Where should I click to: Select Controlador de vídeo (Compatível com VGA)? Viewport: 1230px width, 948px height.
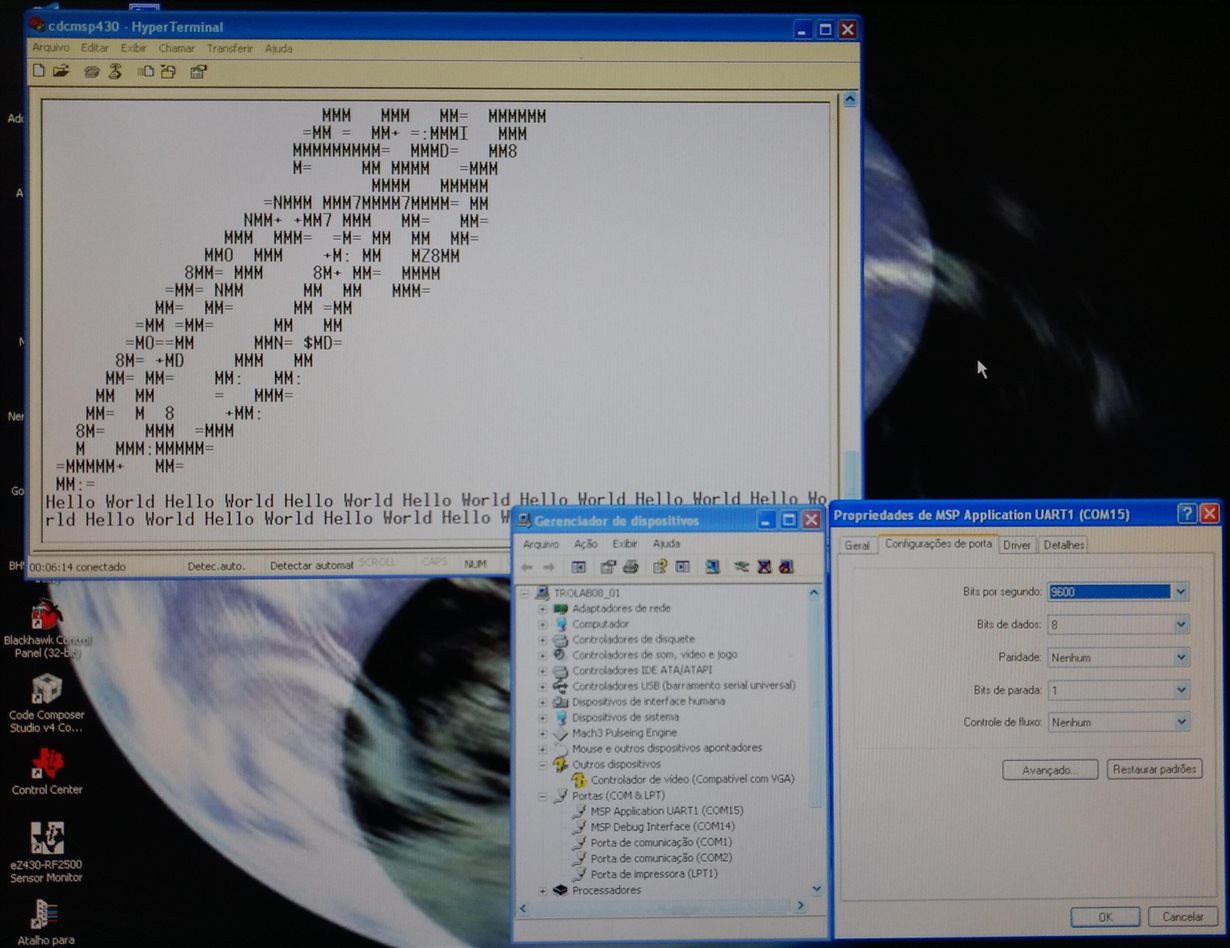[692, 779]
